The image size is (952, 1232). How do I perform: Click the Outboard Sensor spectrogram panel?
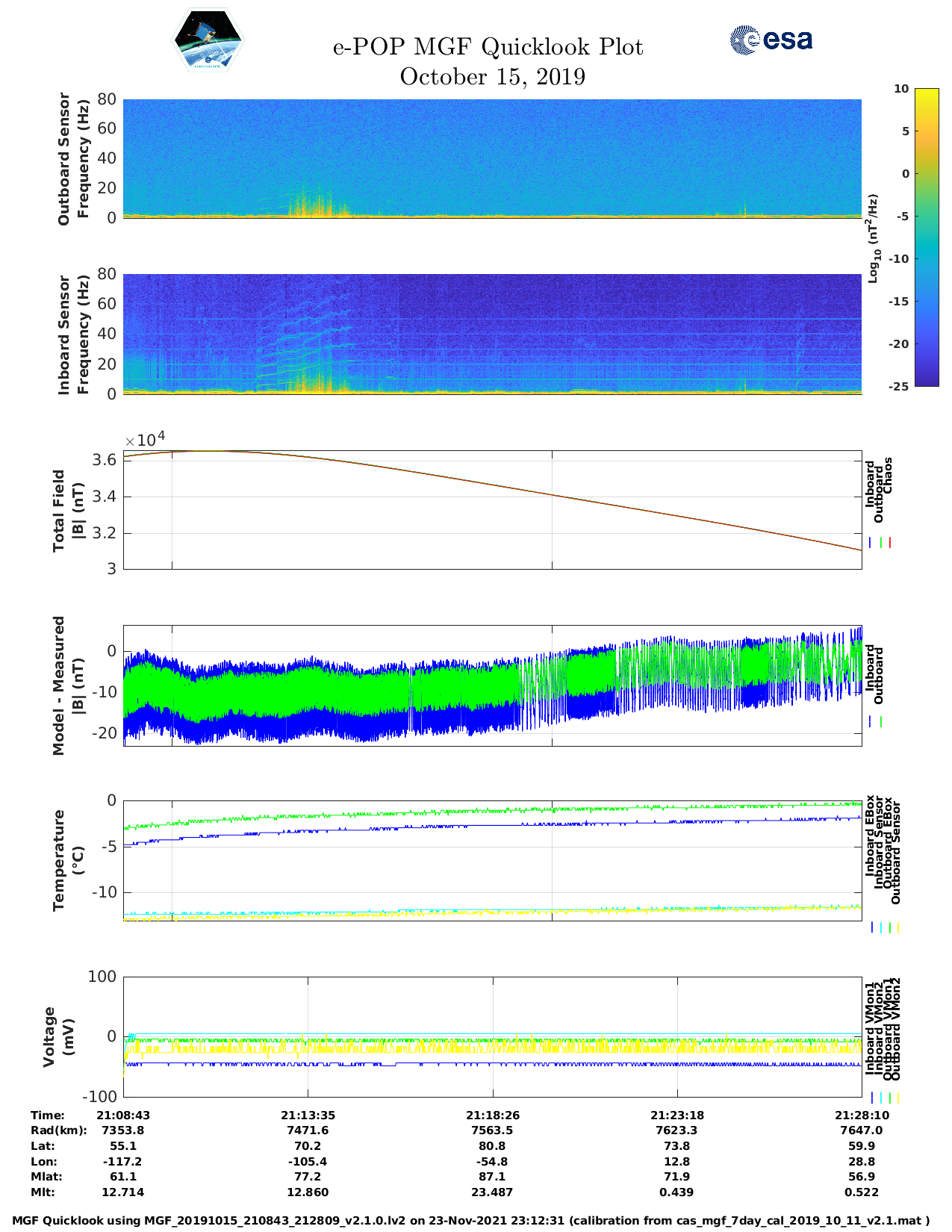coord(492,158)
